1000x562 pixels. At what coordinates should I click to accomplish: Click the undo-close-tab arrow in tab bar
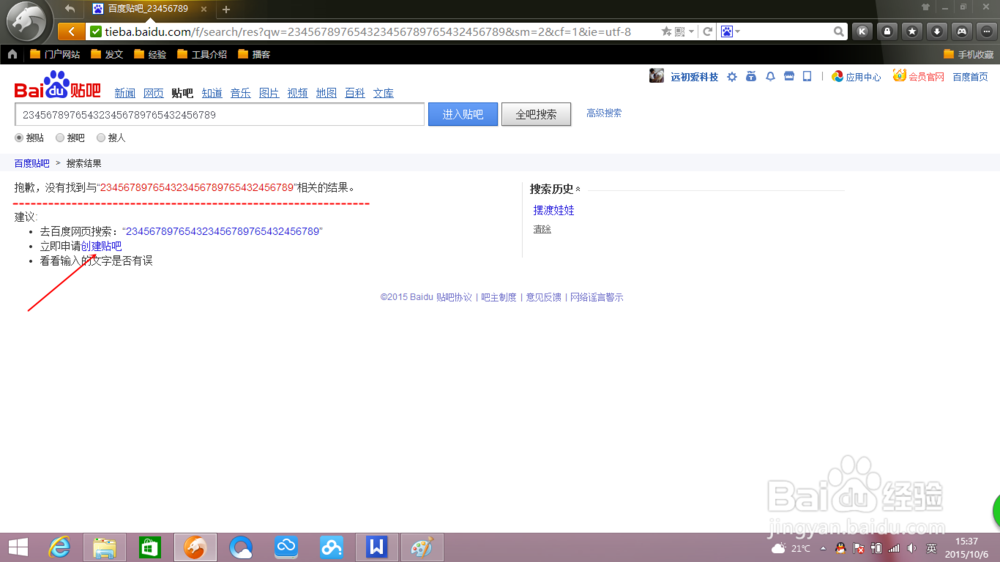[70, 9]
